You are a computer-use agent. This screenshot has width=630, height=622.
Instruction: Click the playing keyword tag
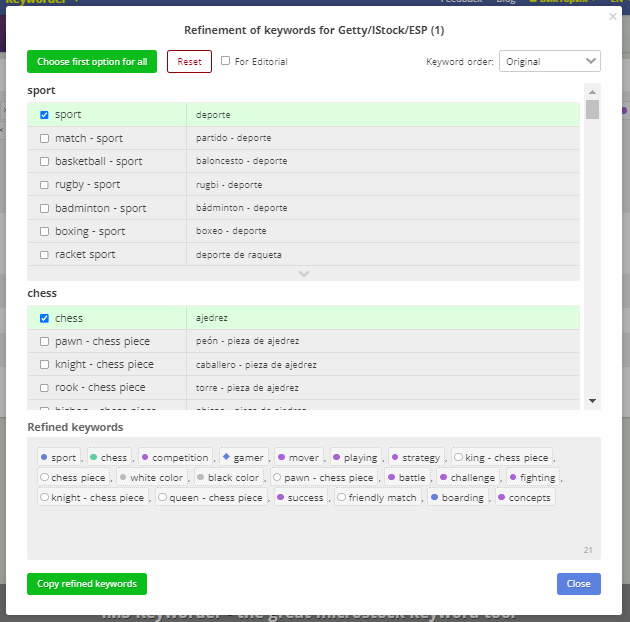[356, 457]
